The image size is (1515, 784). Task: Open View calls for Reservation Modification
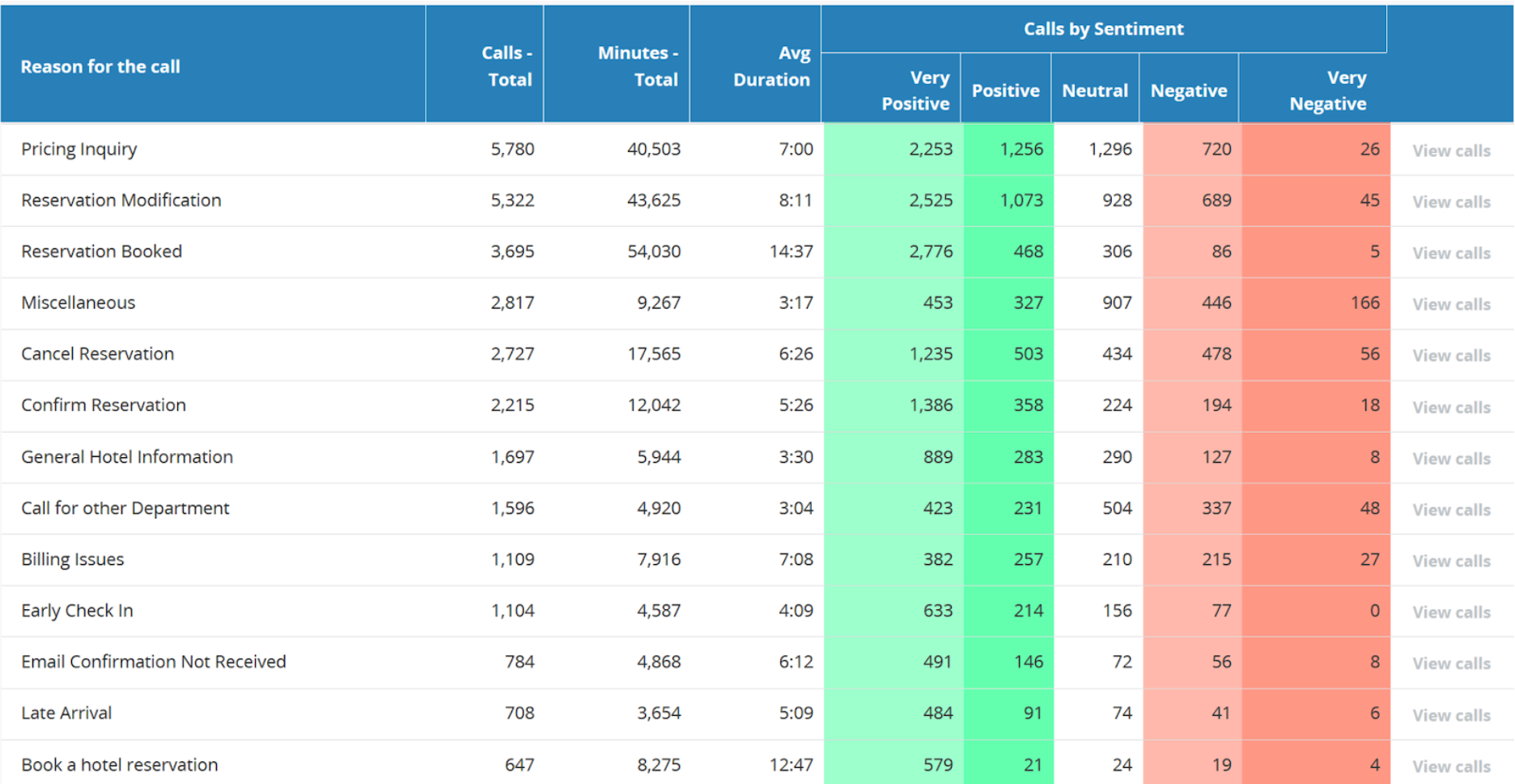click(1451, 202)
